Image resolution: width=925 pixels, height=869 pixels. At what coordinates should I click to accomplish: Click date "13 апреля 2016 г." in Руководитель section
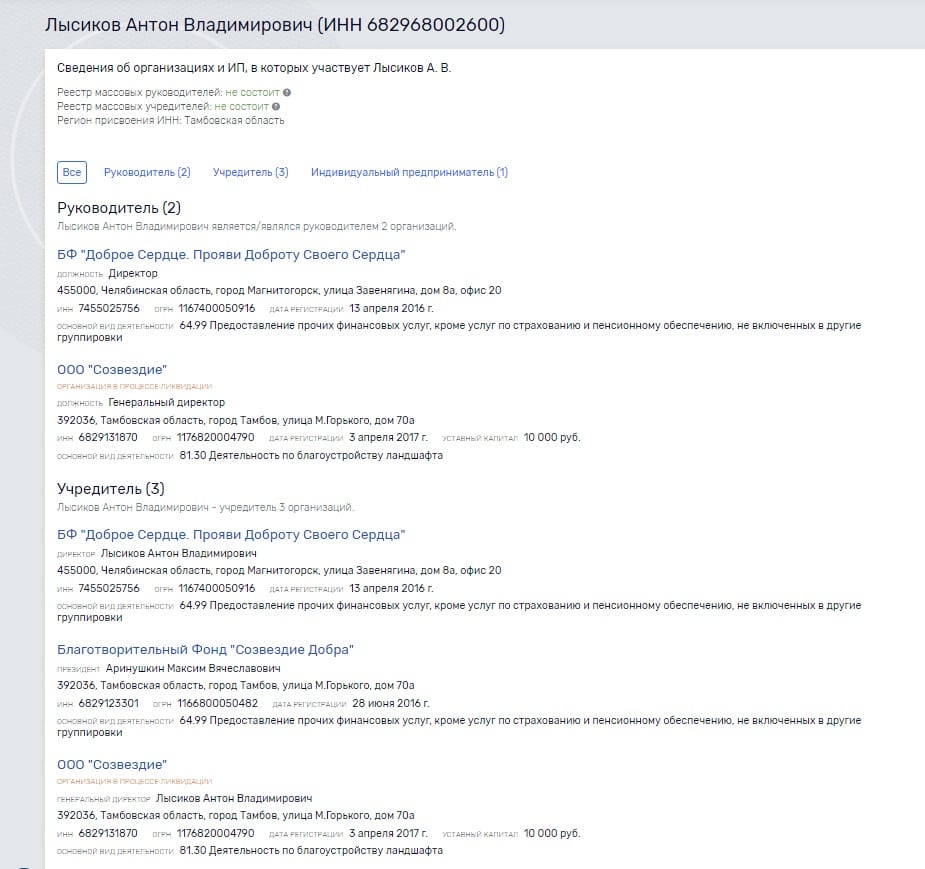391,309
